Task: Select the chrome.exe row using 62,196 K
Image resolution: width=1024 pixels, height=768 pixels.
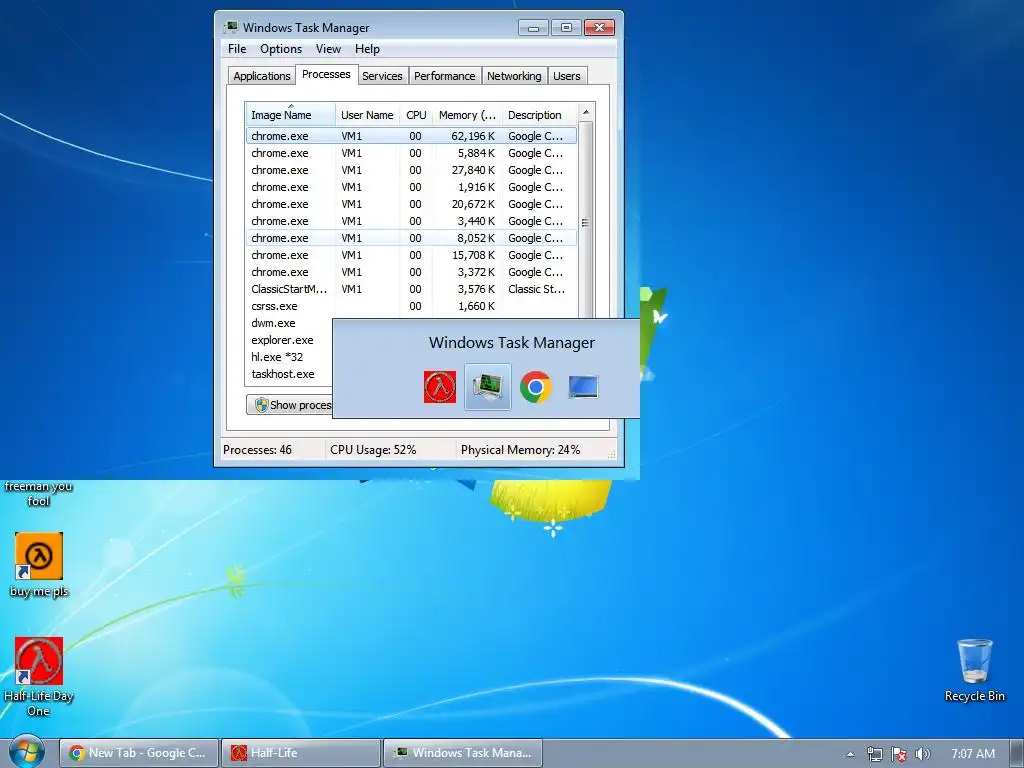Action: 411,136
